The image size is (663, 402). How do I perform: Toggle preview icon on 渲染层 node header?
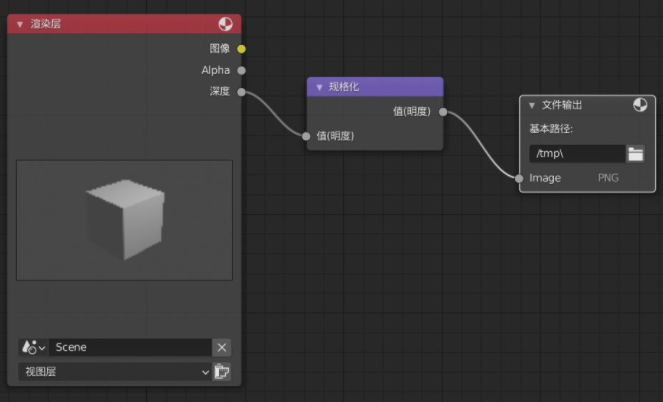[x=226, y=24]
